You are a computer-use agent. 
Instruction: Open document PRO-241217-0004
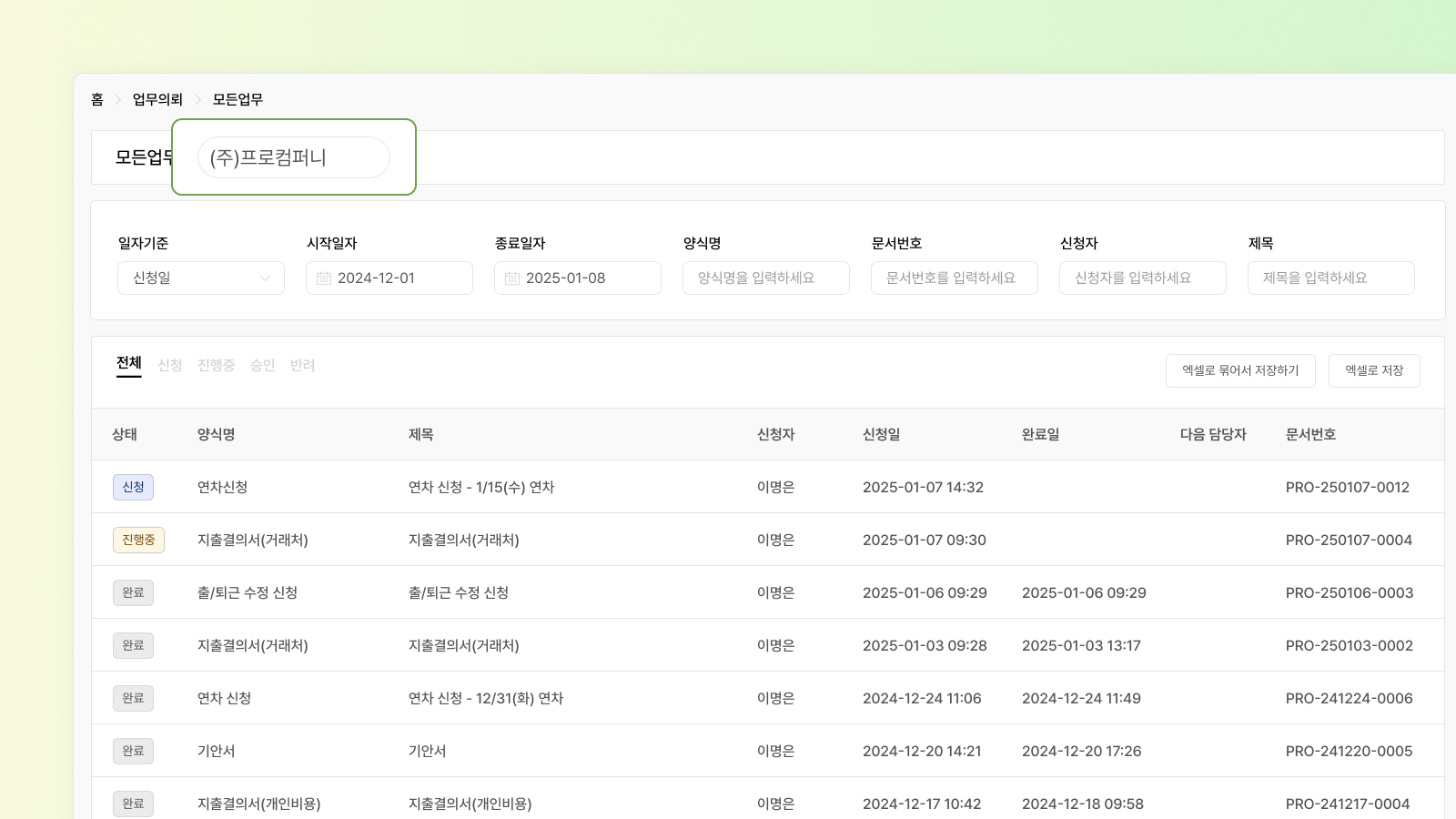click(x=1348, y=804)
